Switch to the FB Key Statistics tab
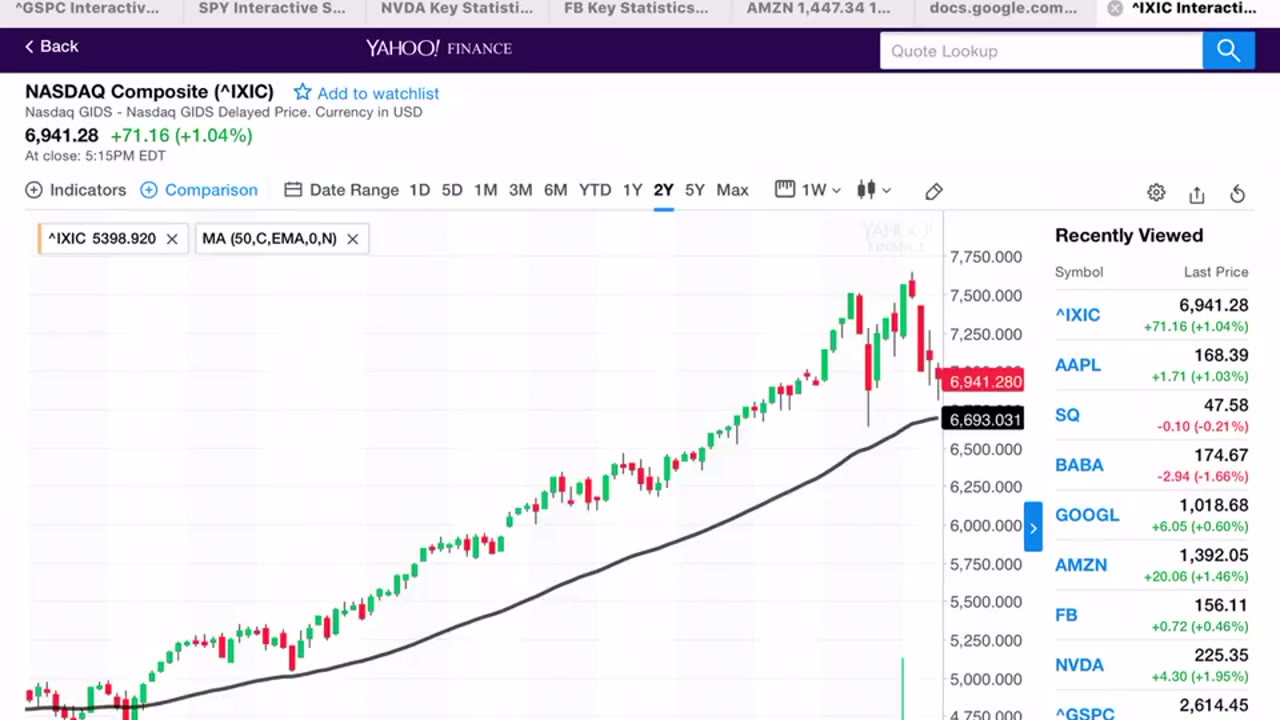1280x720 pixels. (x=636, y=8)
